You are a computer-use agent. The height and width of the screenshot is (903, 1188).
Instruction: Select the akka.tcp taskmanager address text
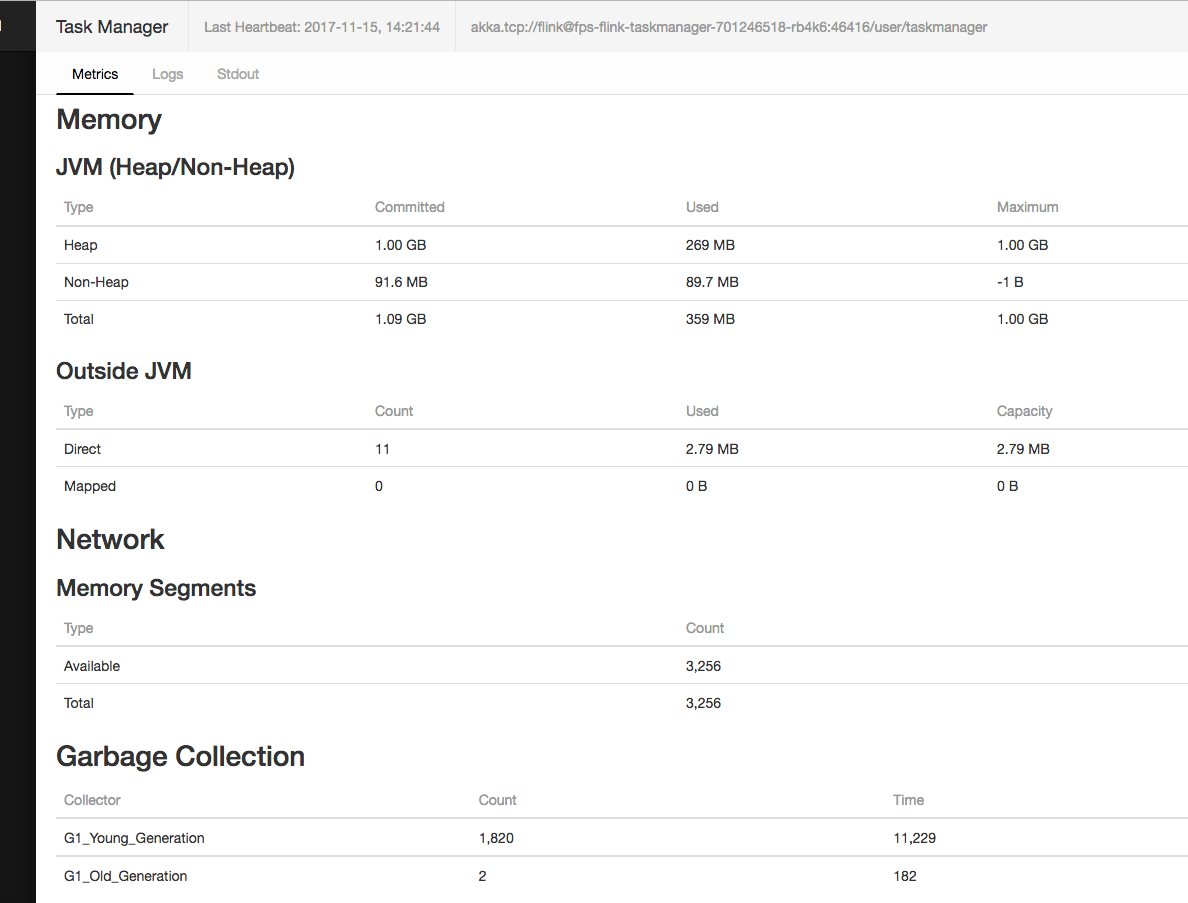pos(728,27)
